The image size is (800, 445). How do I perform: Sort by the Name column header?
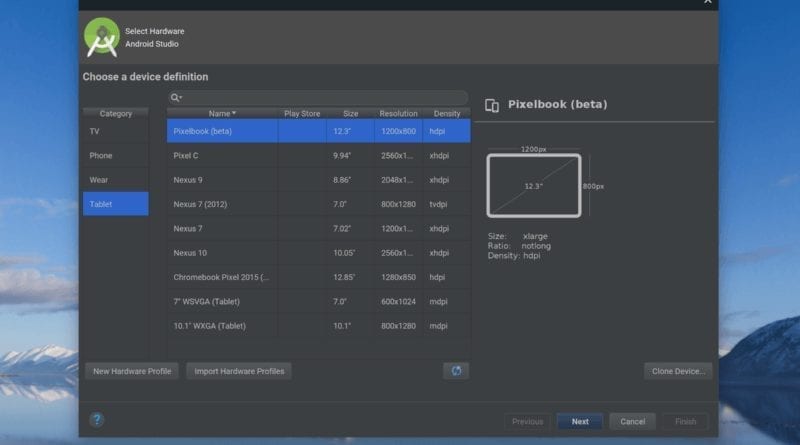222,113
